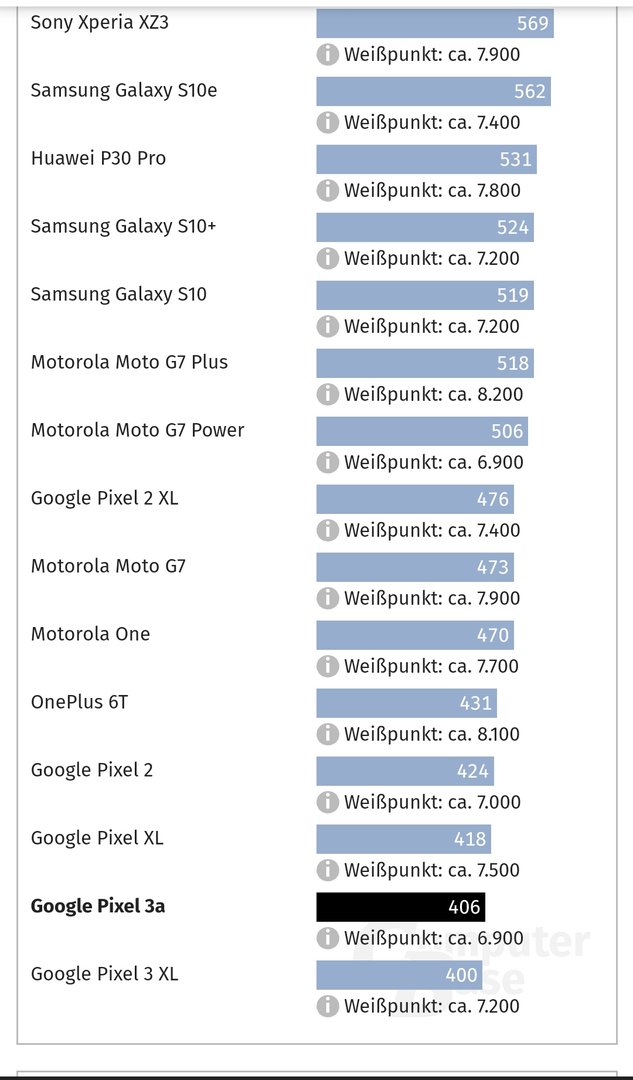Click the Sony Xperia XZ3 bar showing 569
The height and width of the screenshot is (1080, 633).
pos(435,23)
